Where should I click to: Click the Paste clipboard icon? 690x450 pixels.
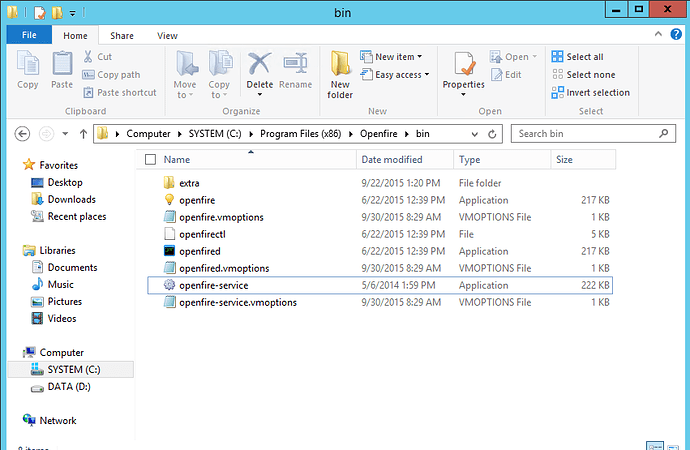coord(62,70)
